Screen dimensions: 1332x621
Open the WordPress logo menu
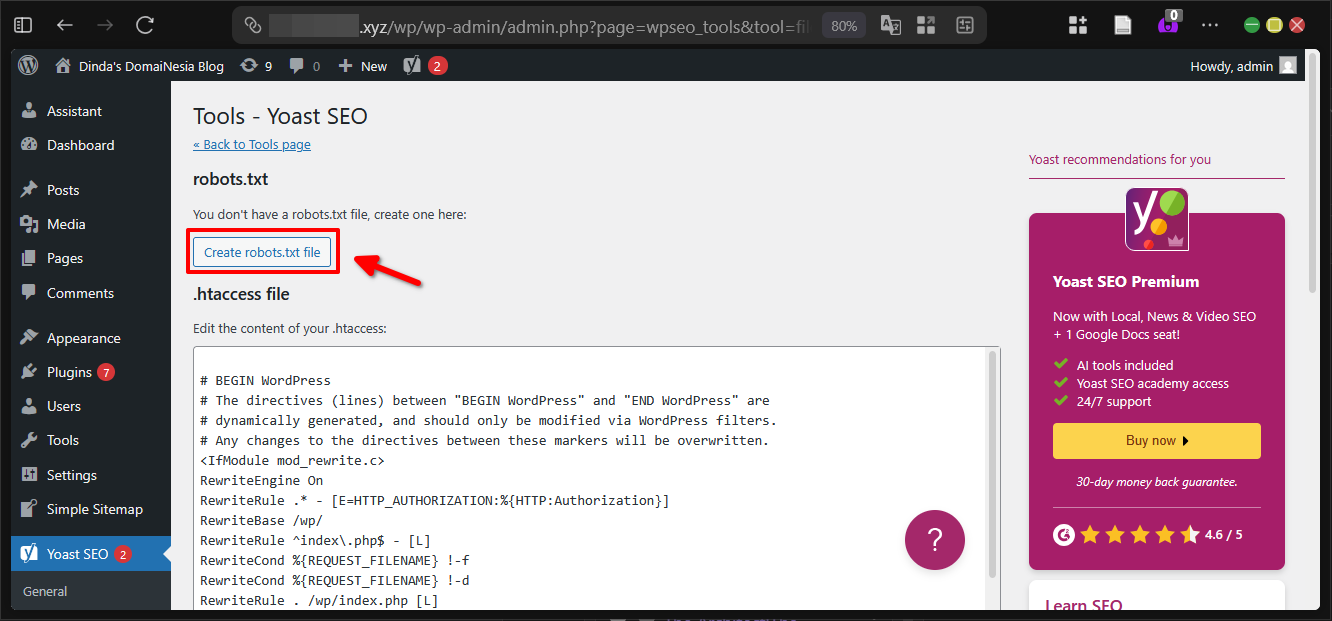pyautogui.click(x=27, y=65)
